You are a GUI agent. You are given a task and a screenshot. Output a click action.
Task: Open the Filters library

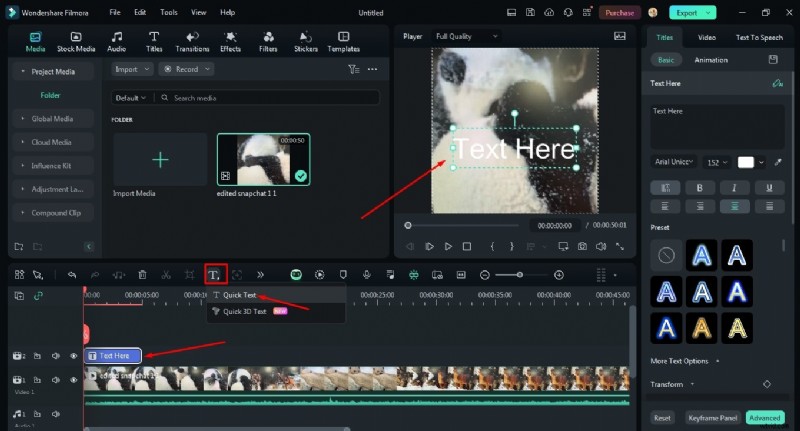(x=268, y=42)
